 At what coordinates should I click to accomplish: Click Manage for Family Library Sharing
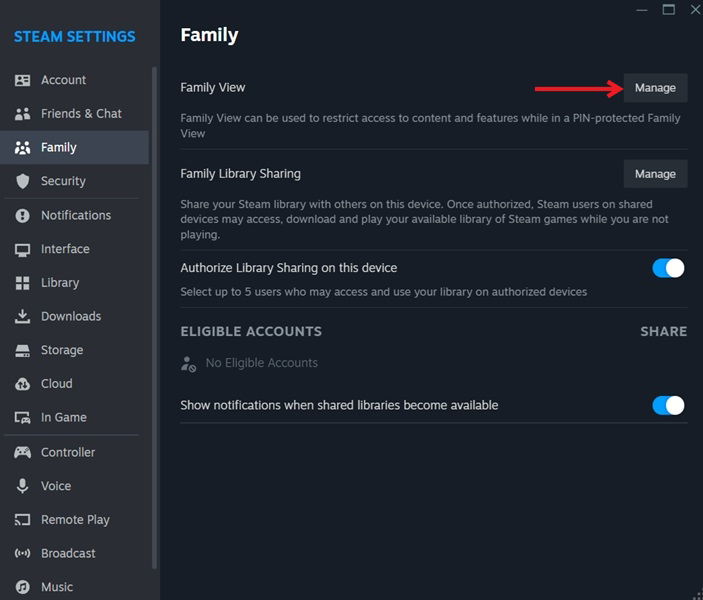[655, 174]
